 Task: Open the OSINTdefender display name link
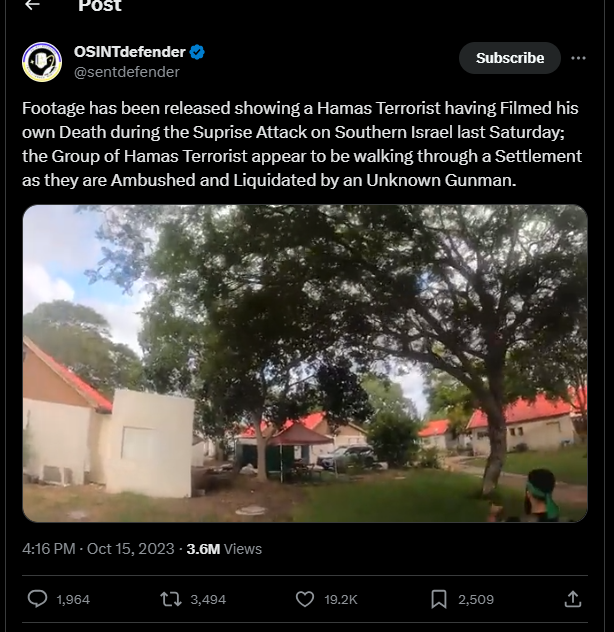pos(129,53)
